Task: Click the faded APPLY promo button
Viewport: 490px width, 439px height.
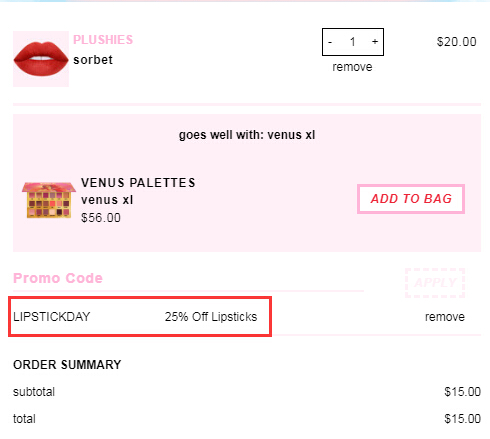Action: (435, 283)
